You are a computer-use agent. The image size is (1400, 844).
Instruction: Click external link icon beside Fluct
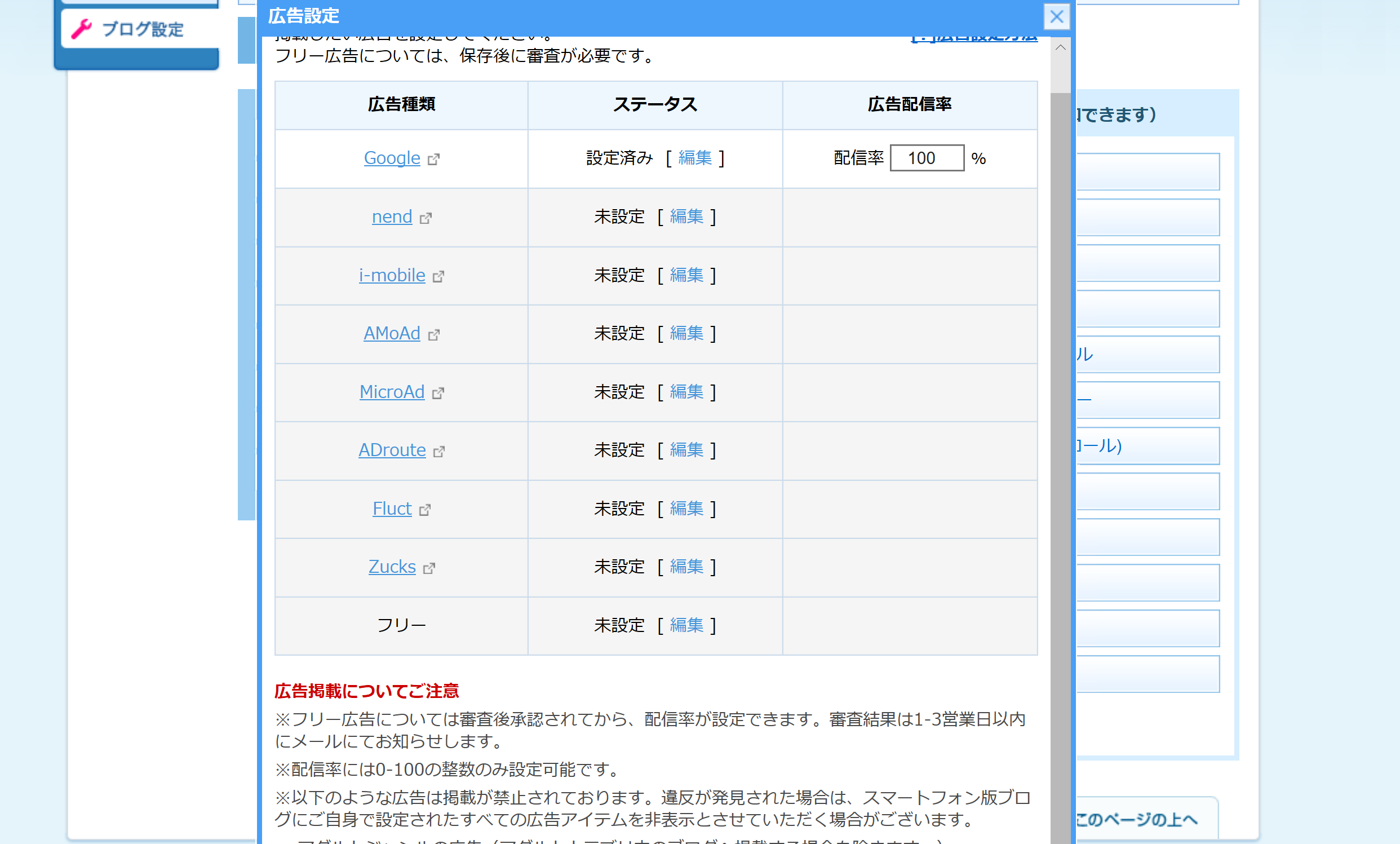(424, 510)
